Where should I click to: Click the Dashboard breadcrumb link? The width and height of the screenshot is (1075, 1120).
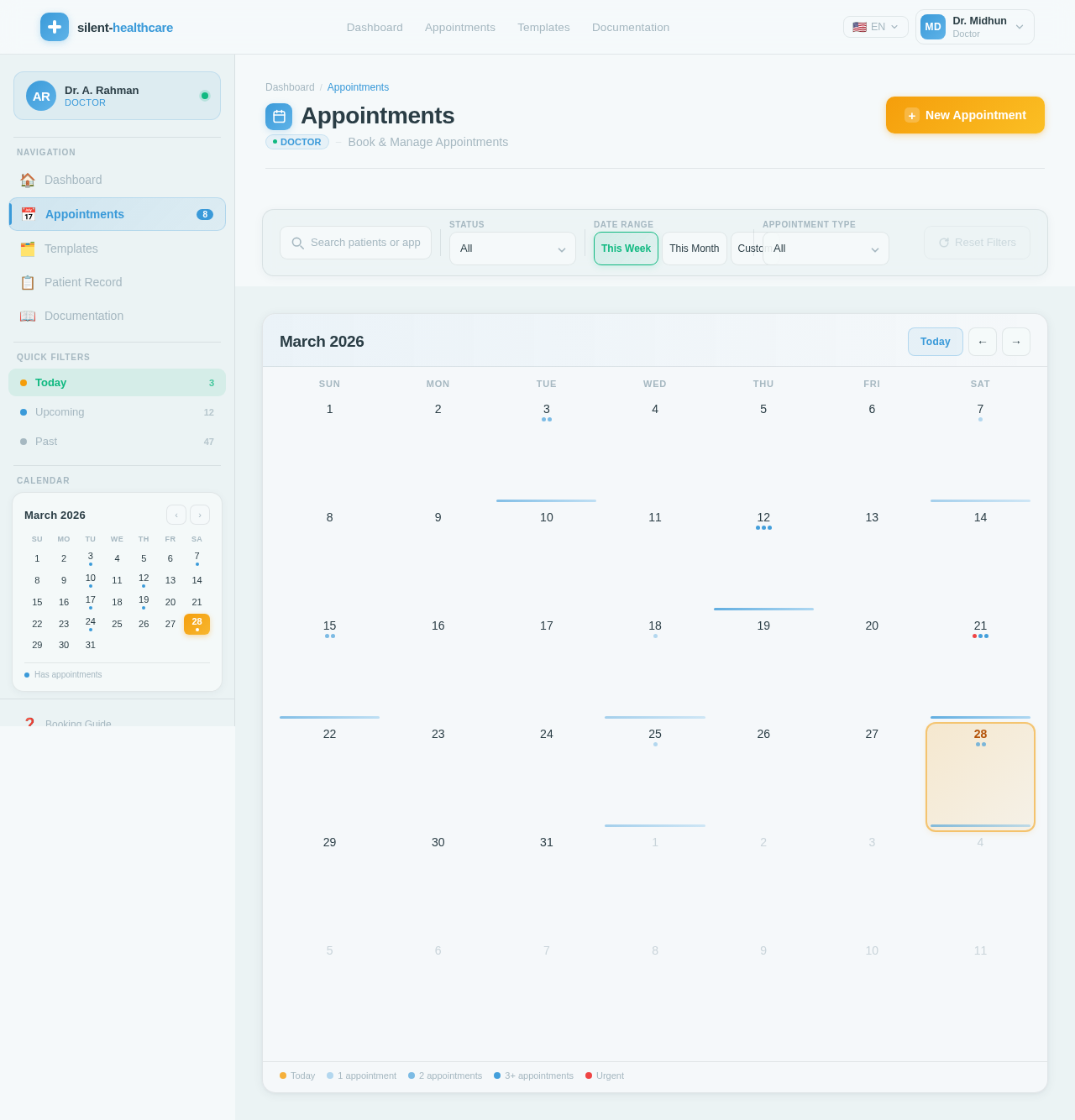(x=290, y=87)
